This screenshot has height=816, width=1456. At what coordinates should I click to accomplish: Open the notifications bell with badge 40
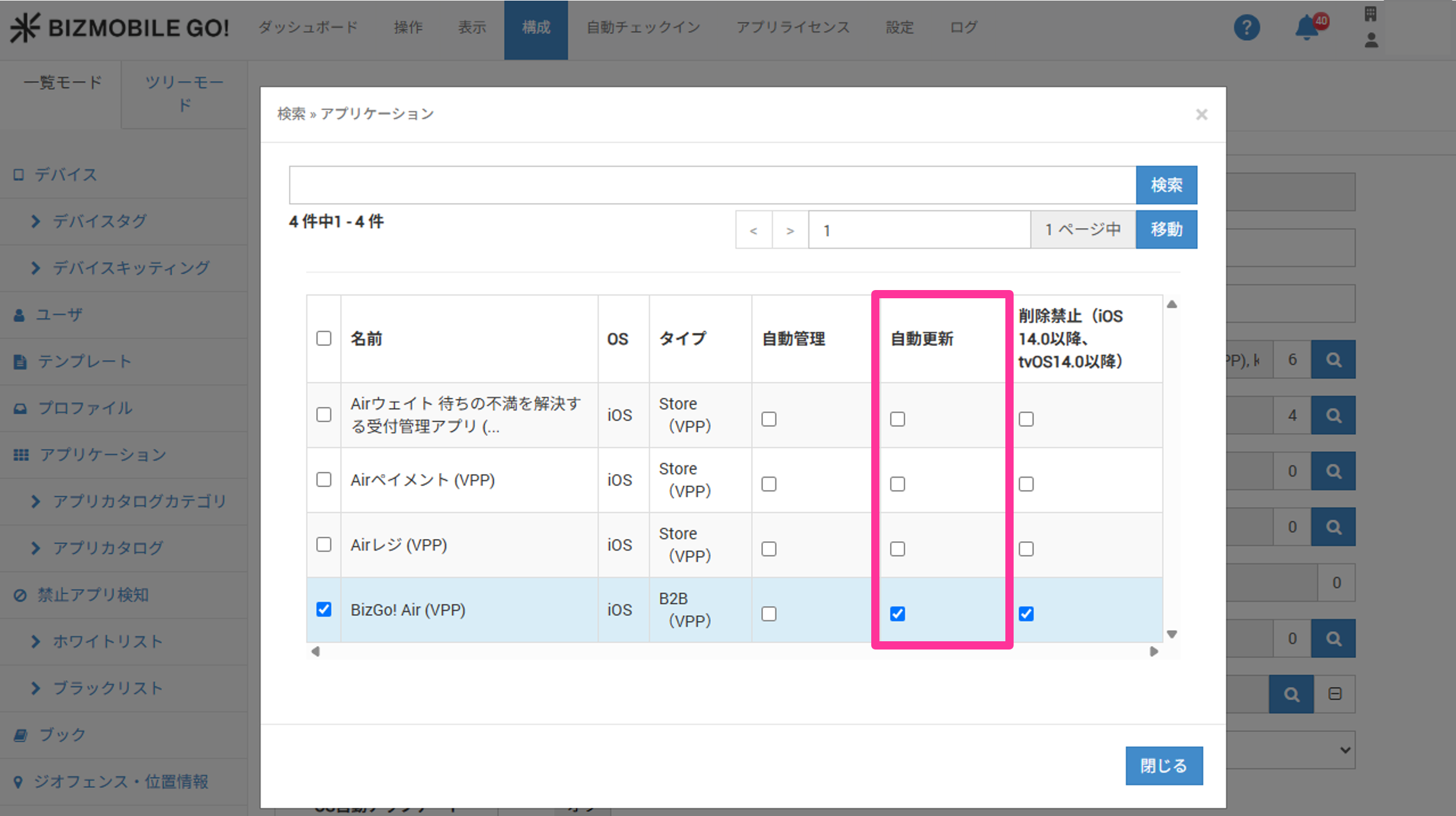click(x=1307, y=28)
